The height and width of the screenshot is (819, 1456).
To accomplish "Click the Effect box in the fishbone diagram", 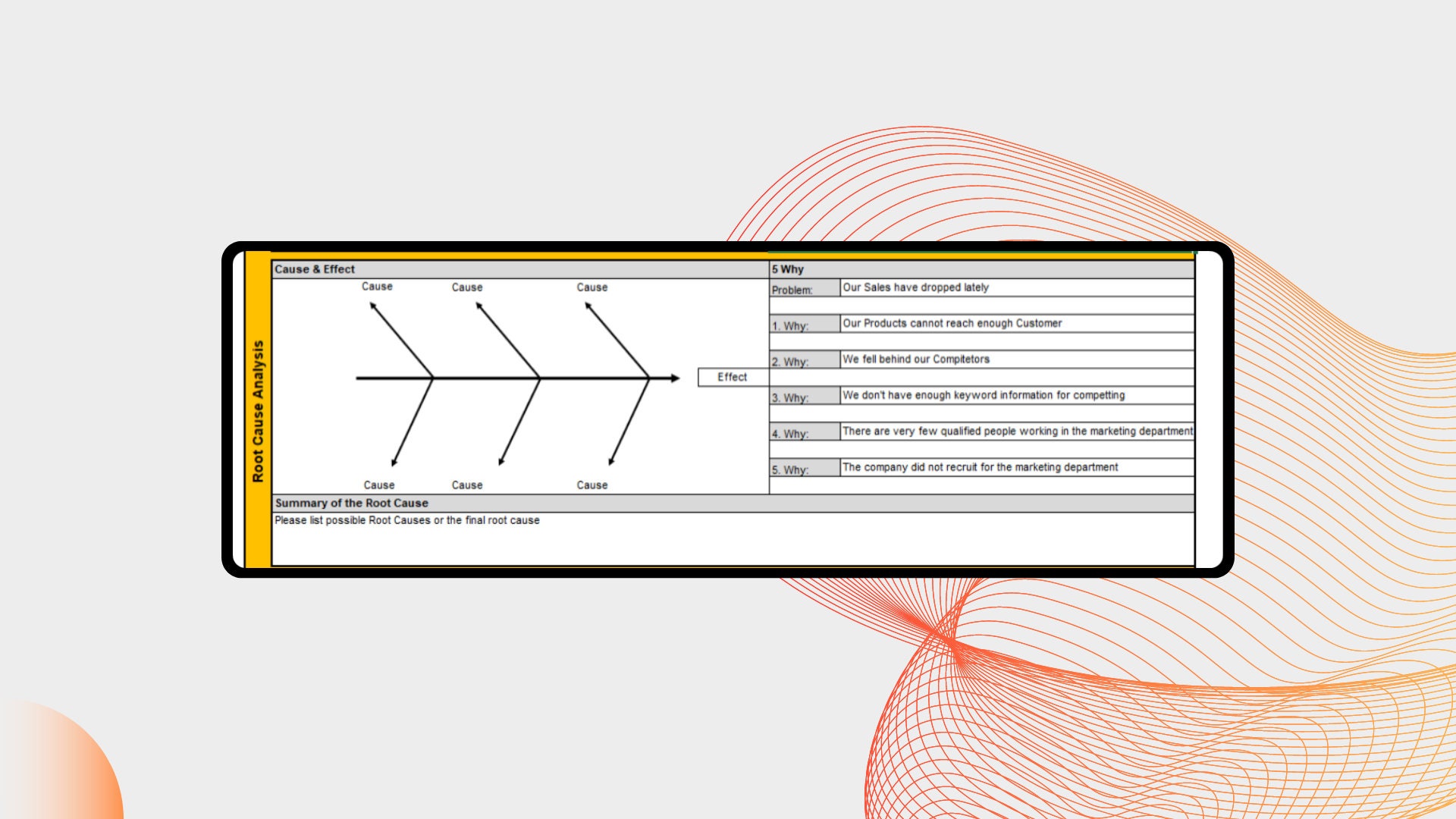I will pos(730,377).
